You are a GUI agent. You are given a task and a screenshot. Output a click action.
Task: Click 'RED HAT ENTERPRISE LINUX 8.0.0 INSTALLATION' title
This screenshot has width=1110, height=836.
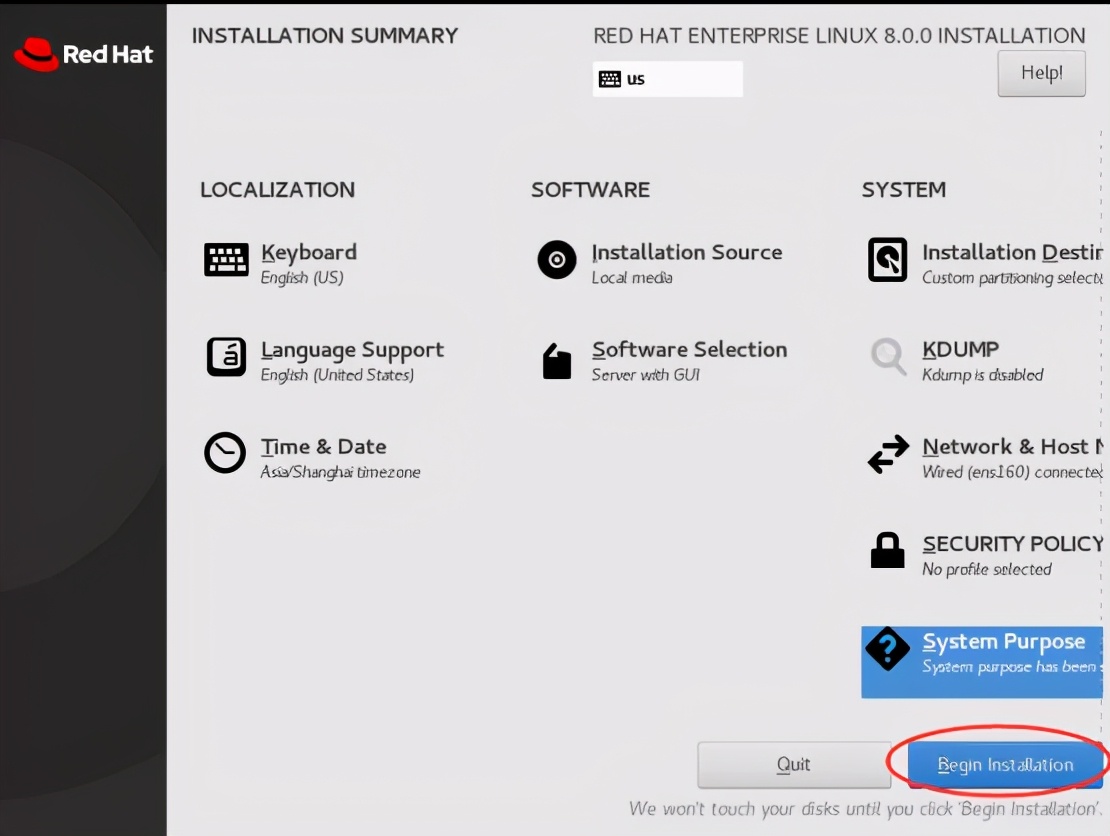point(840,36)
